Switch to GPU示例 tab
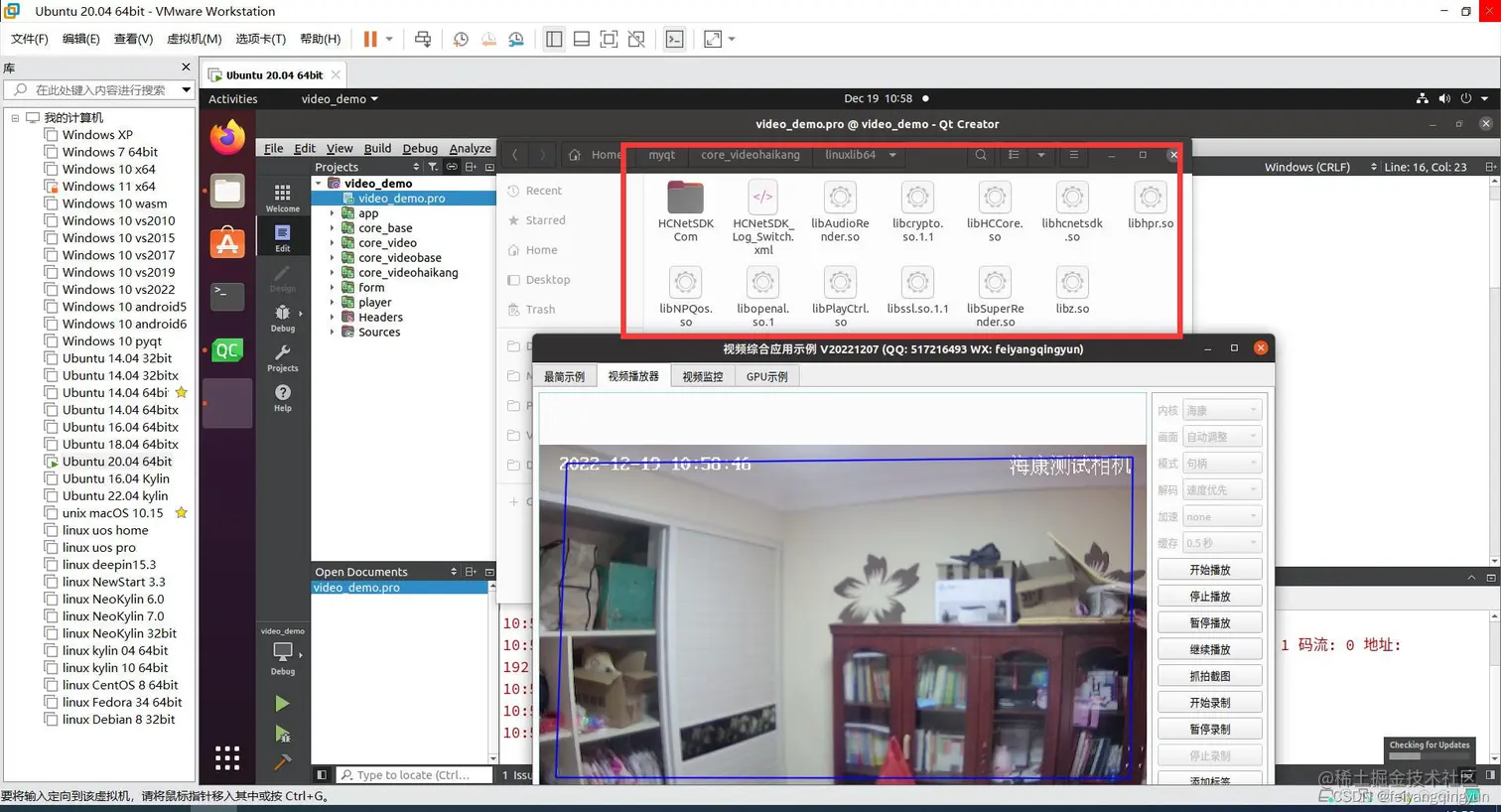The image size is (1501, 812). (766, 376)
